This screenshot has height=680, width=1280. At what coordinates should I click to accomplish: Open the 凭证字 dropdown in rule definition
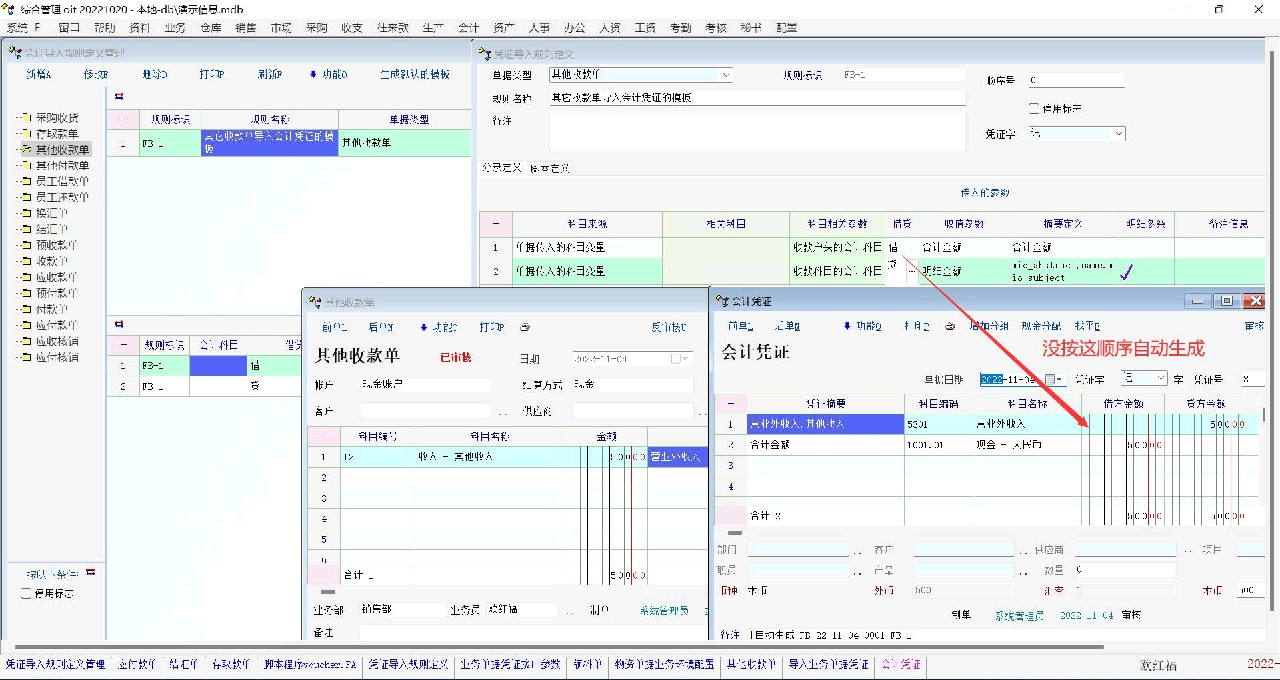tap(1118, 133)
